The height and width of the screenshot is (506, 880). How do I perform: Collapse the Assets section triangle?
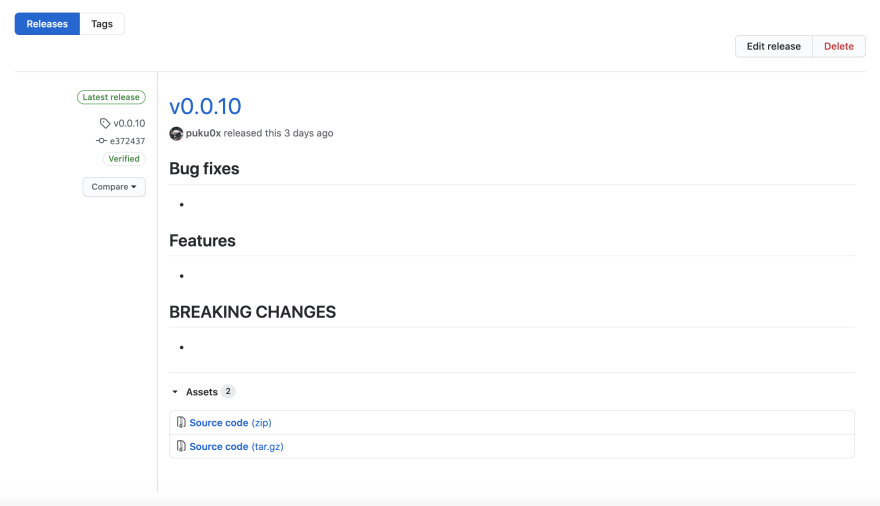coord(175,392)
